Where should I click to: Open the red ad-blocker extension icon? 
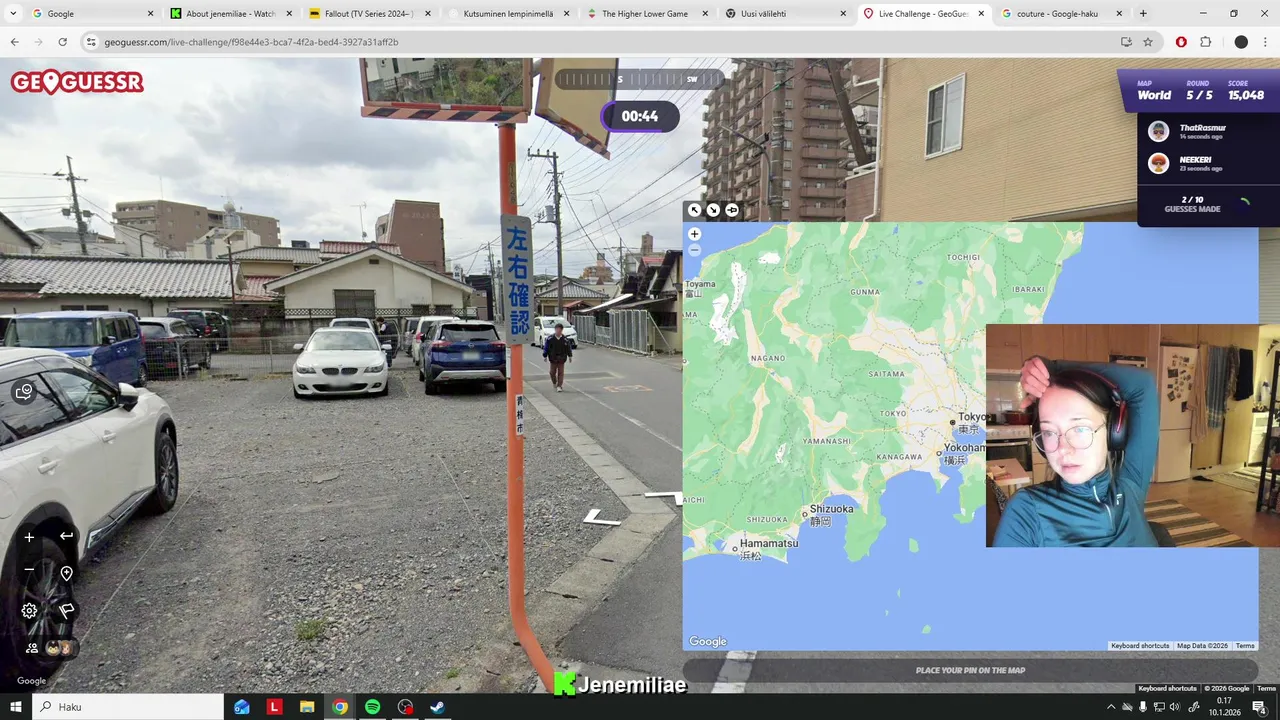tap(1181, 42)
